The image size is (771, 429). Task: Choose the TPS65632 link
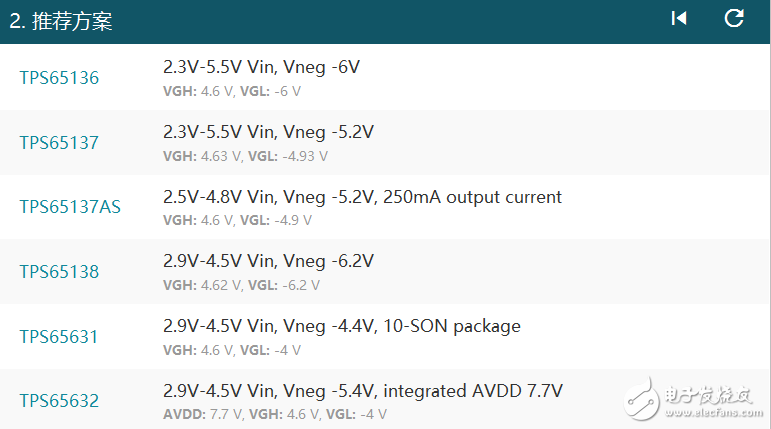tap(59, 402)
